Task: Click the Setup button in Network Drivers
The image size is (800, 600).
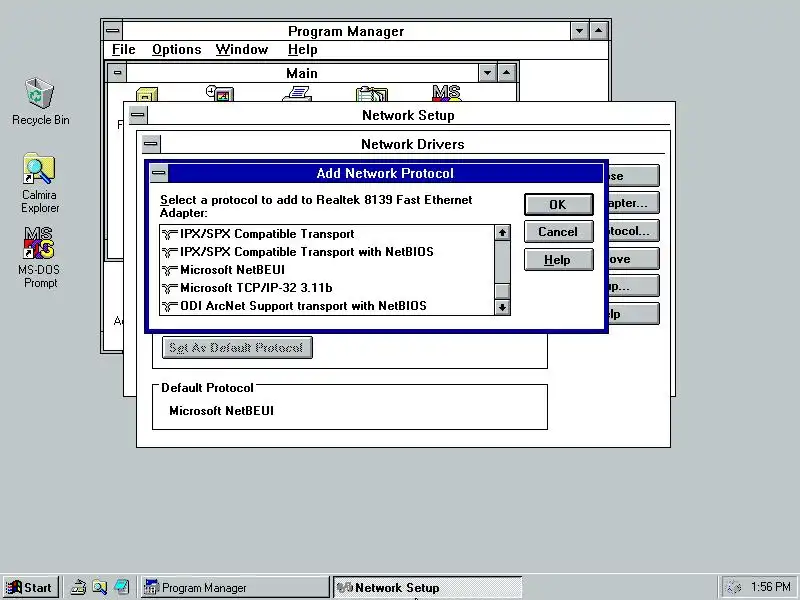Action: pos(633,286)
